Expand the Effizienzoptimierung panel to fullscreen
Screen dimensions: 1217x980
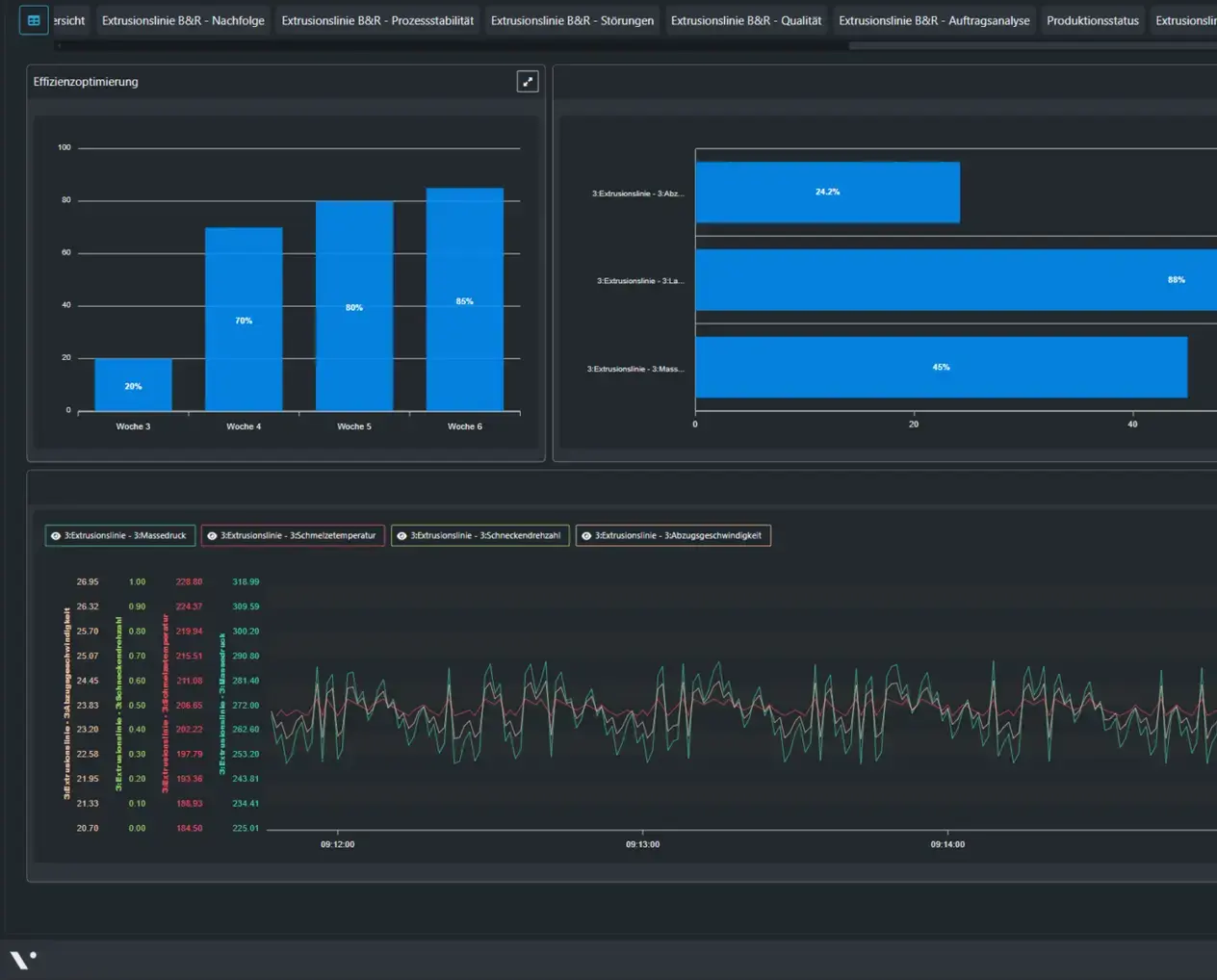[x=528, y=82]
